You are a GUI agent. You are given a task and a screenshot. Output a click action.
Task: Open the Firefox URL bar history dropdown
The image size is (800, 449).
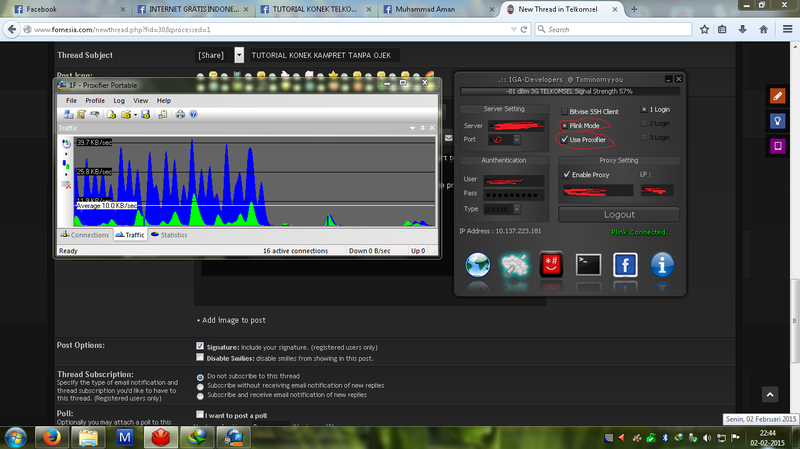pos(514,30)
